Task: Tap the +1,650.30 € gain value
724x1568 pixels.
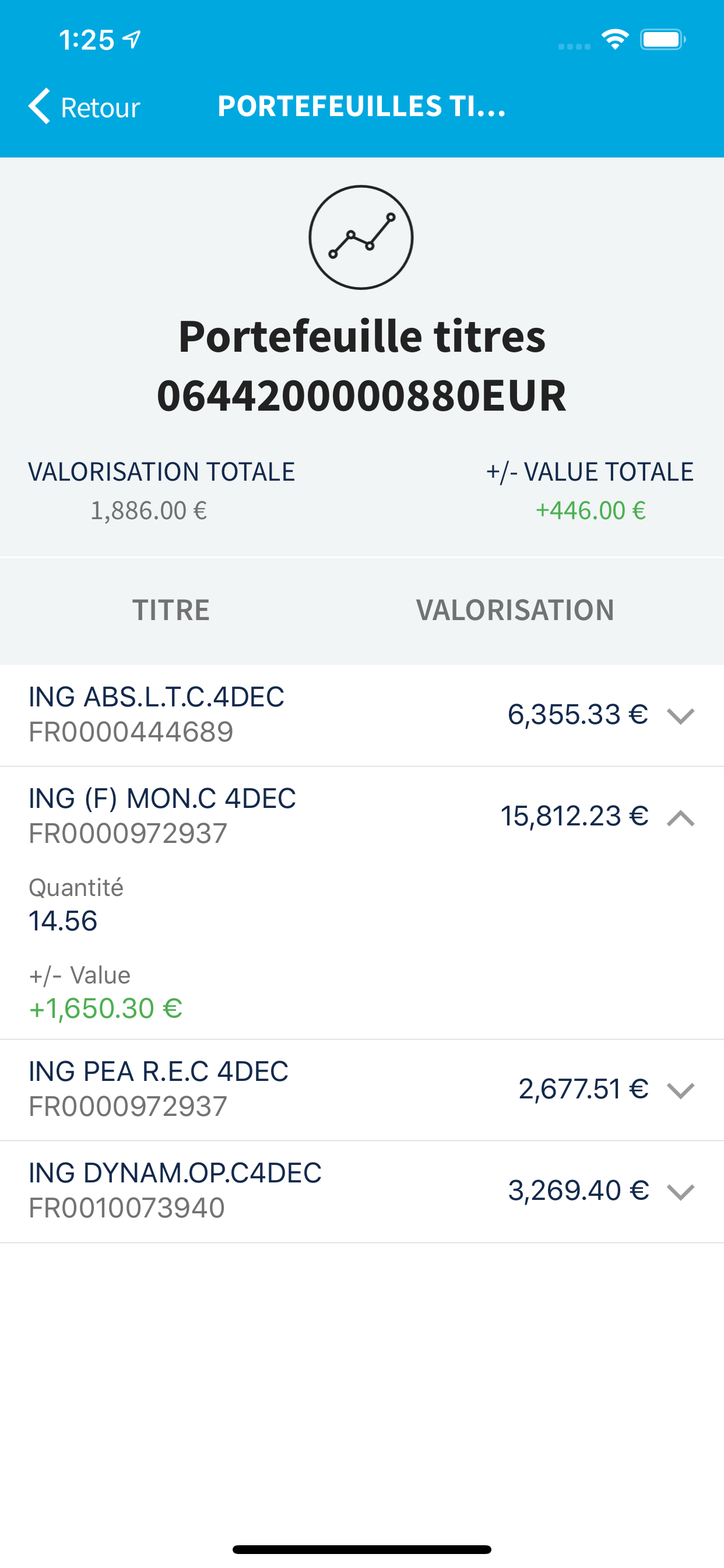Action: [x=106, y=1009]
